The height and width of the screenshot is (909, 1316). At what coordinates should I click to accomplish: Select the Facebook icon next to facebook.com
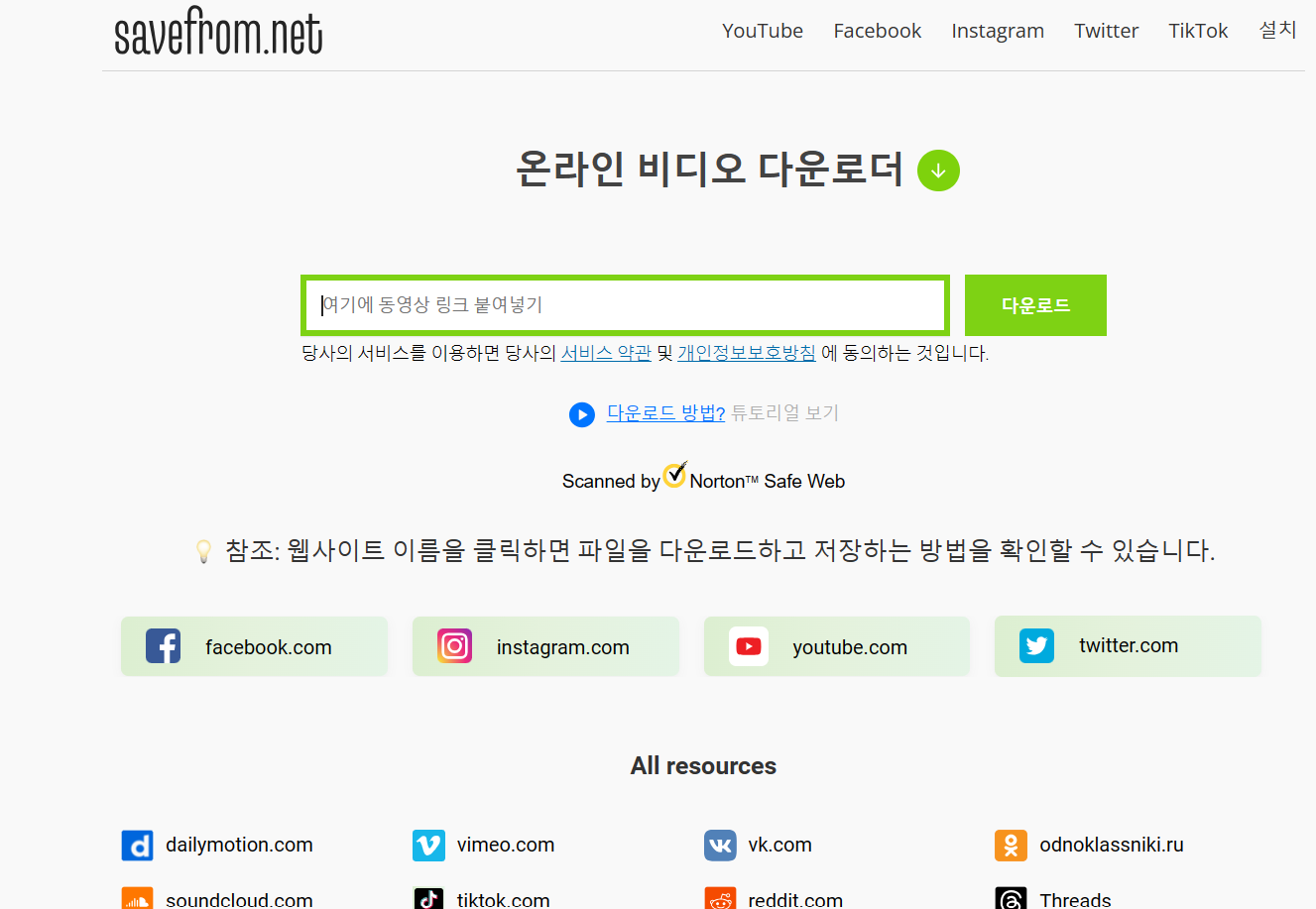pos(163,645)
